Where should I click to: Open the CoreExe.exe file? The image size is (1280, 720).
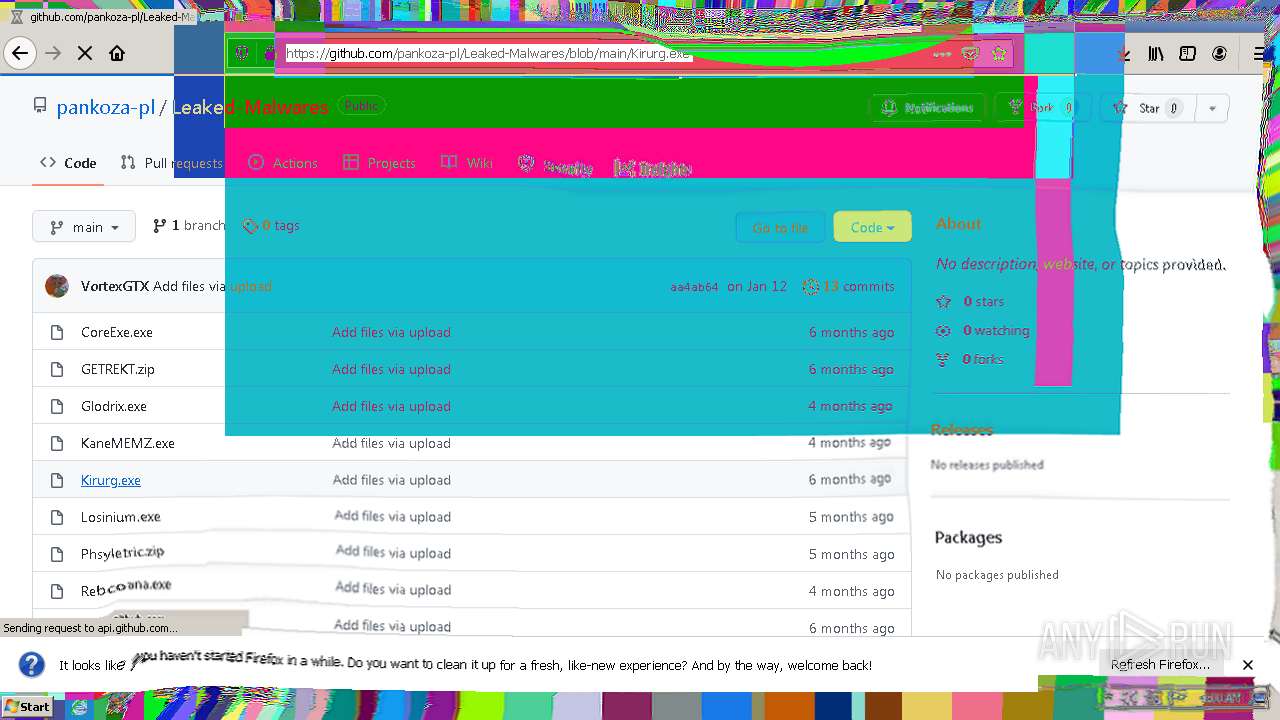coord(117,332)
